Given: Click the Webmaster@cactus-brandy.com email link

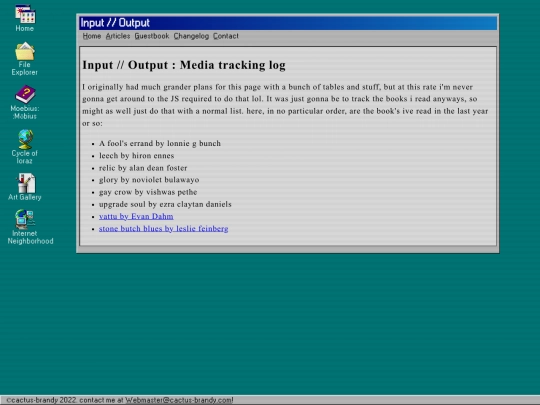Looking at the screenshot, I should [x=178, y=400].
